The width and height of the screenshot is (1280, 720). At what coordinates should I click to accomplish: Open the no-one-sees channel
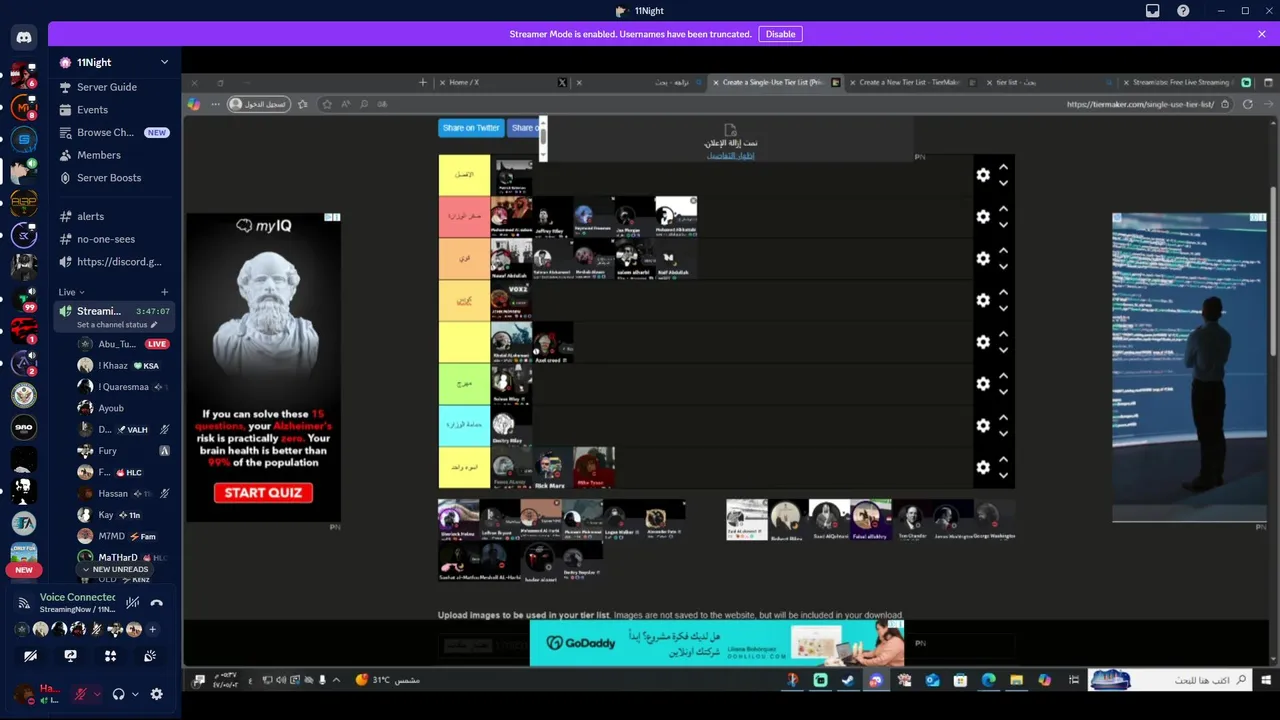point(115,239)
